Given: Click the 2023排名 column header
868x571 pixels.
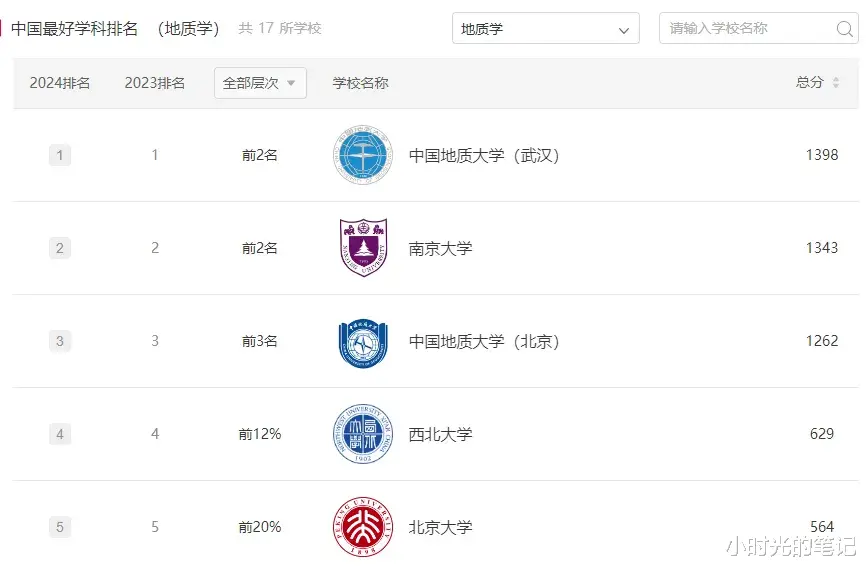Looking at the screenshot, I should tap(155, 83).
